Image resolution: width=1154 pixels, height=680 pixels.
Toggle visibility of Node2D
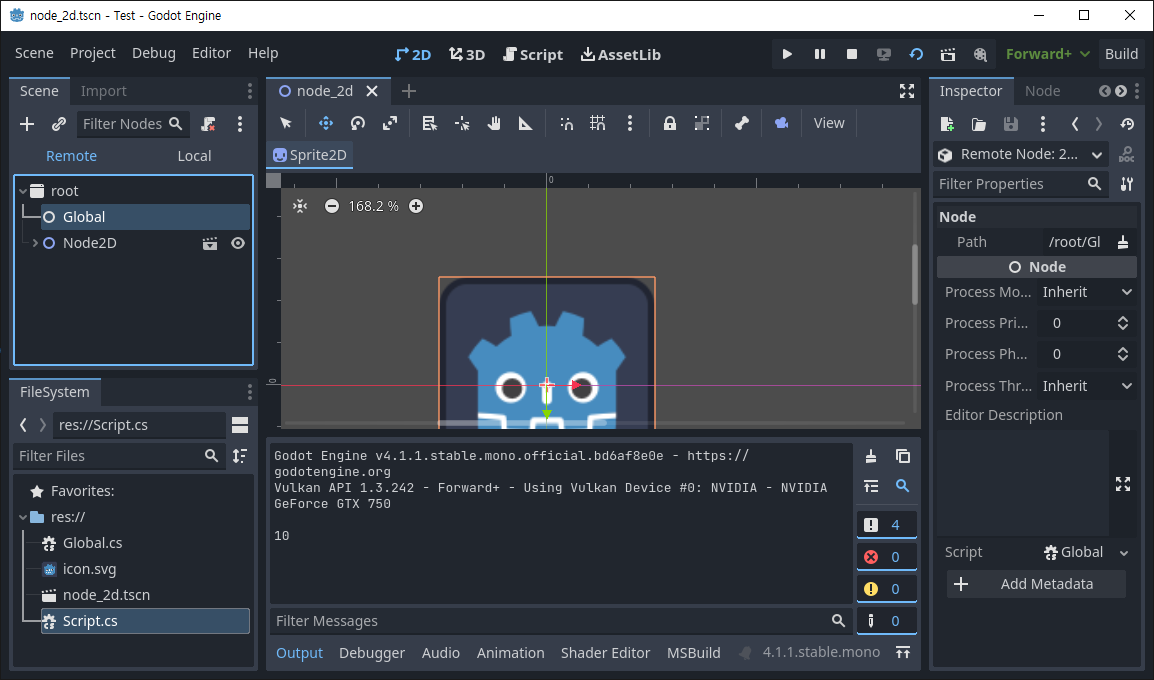tap(238, 244)
